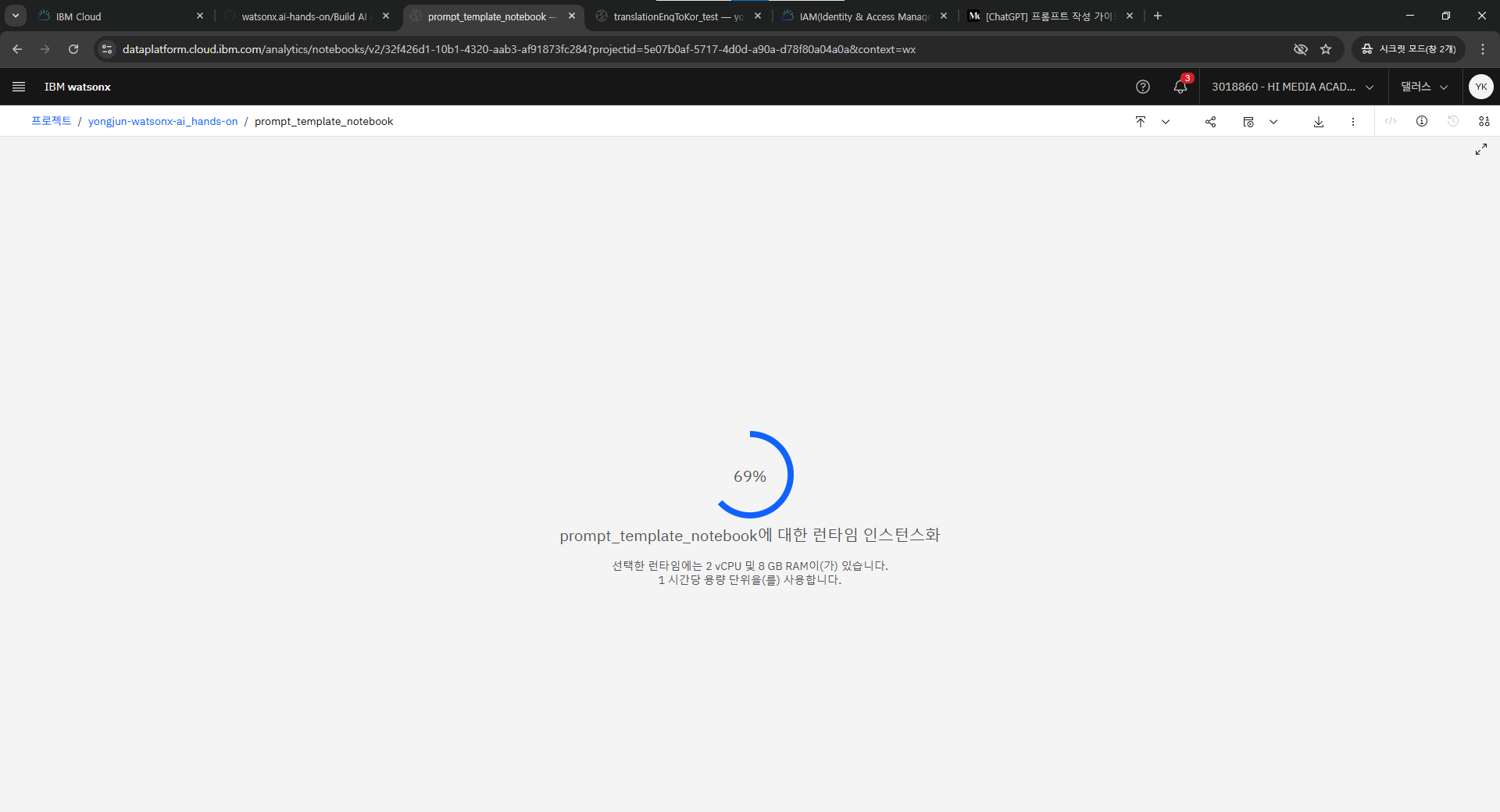The image size is (1500, 812).
Task: Click the publish upload arrow icon
Action: [1141, 121]
